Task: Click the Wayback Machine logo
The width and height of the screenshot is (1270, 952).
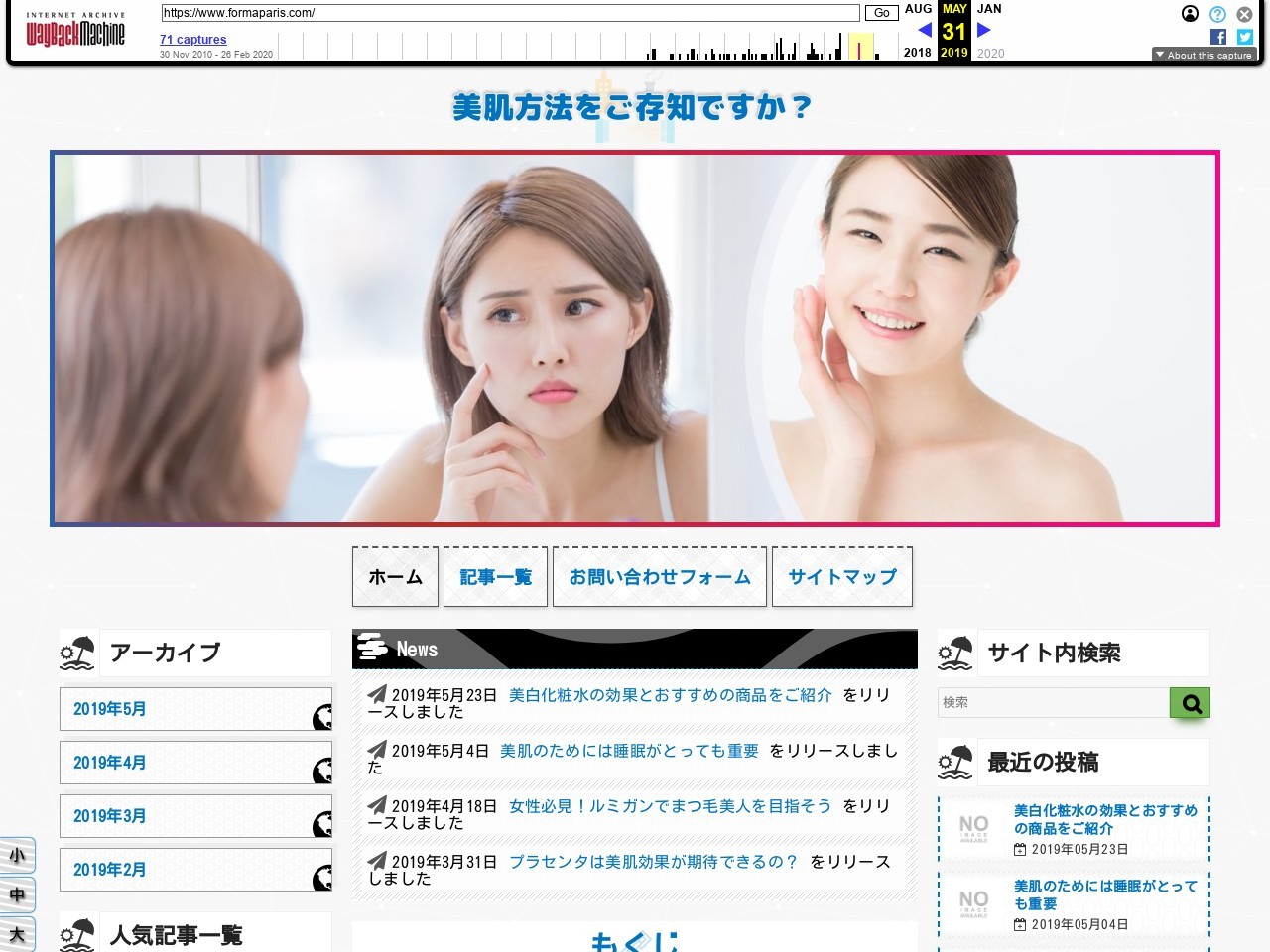Action: click(75, 32)
